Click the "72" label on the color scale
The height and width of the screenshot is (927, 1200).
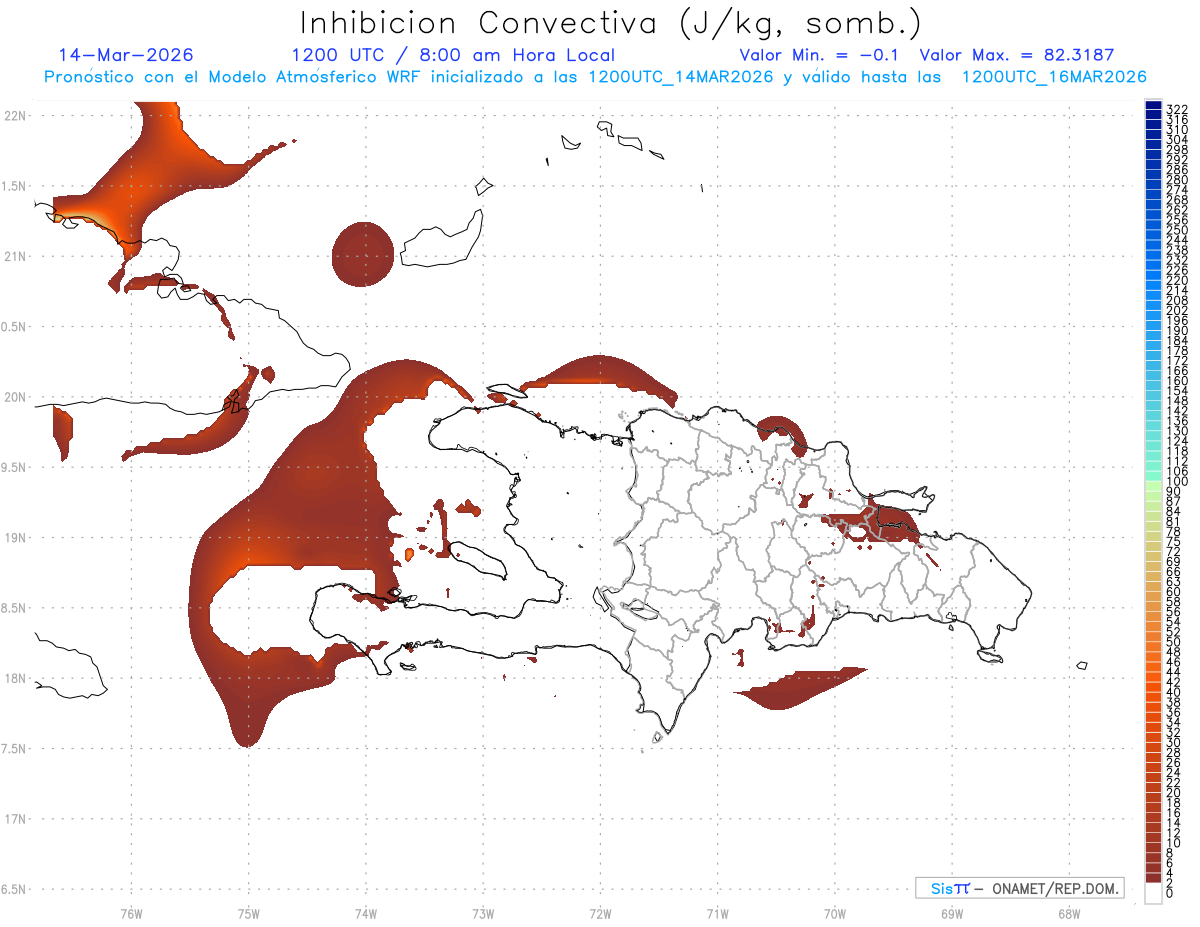pyautogui.click(x=1173, y=552)
